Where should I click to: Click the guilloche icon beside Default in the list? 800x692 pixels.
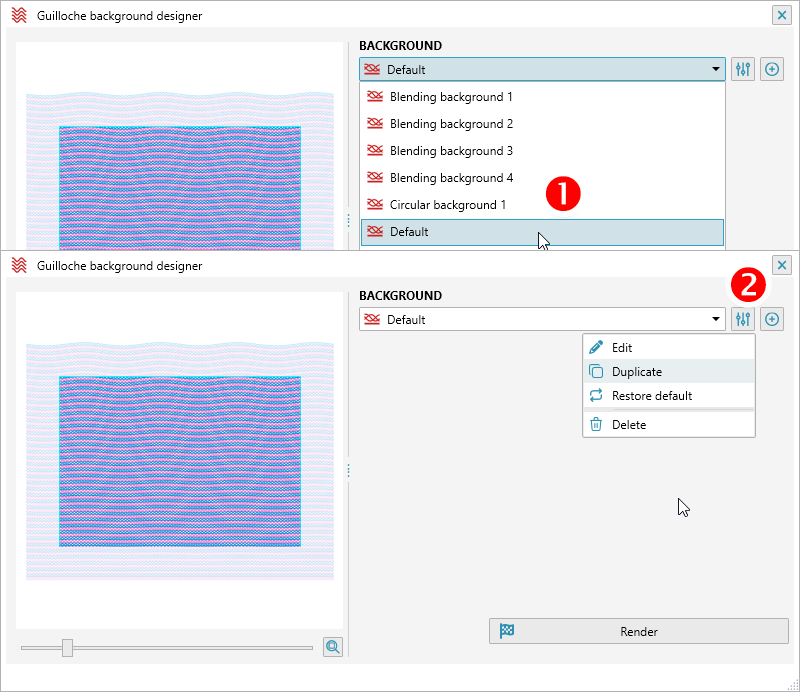[374, 231]
